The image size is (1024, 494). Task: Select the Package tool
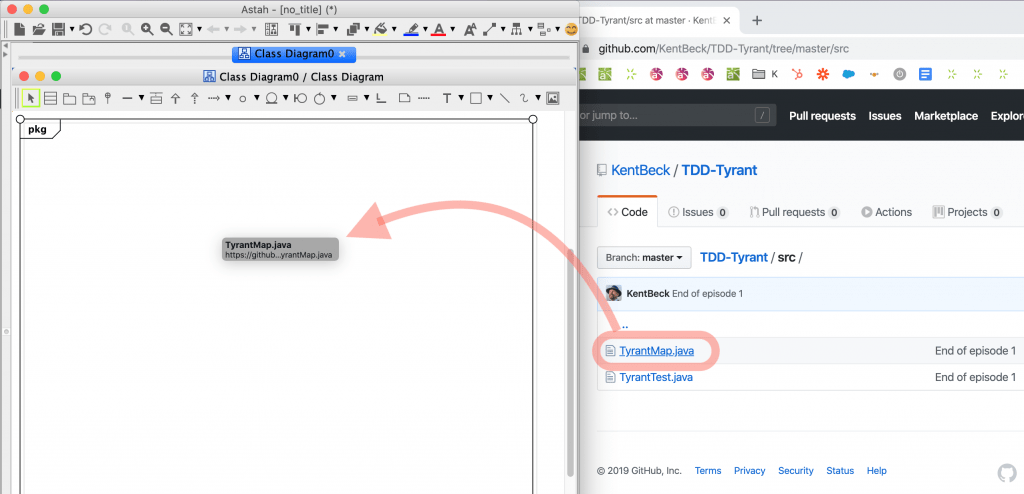point(69,98)
